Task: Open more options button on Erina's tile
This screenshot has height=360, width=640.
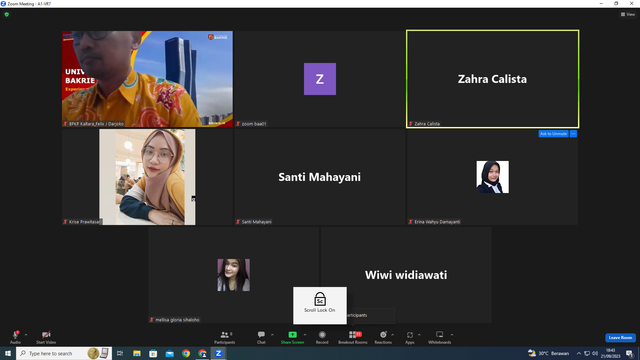Action: 573,134
